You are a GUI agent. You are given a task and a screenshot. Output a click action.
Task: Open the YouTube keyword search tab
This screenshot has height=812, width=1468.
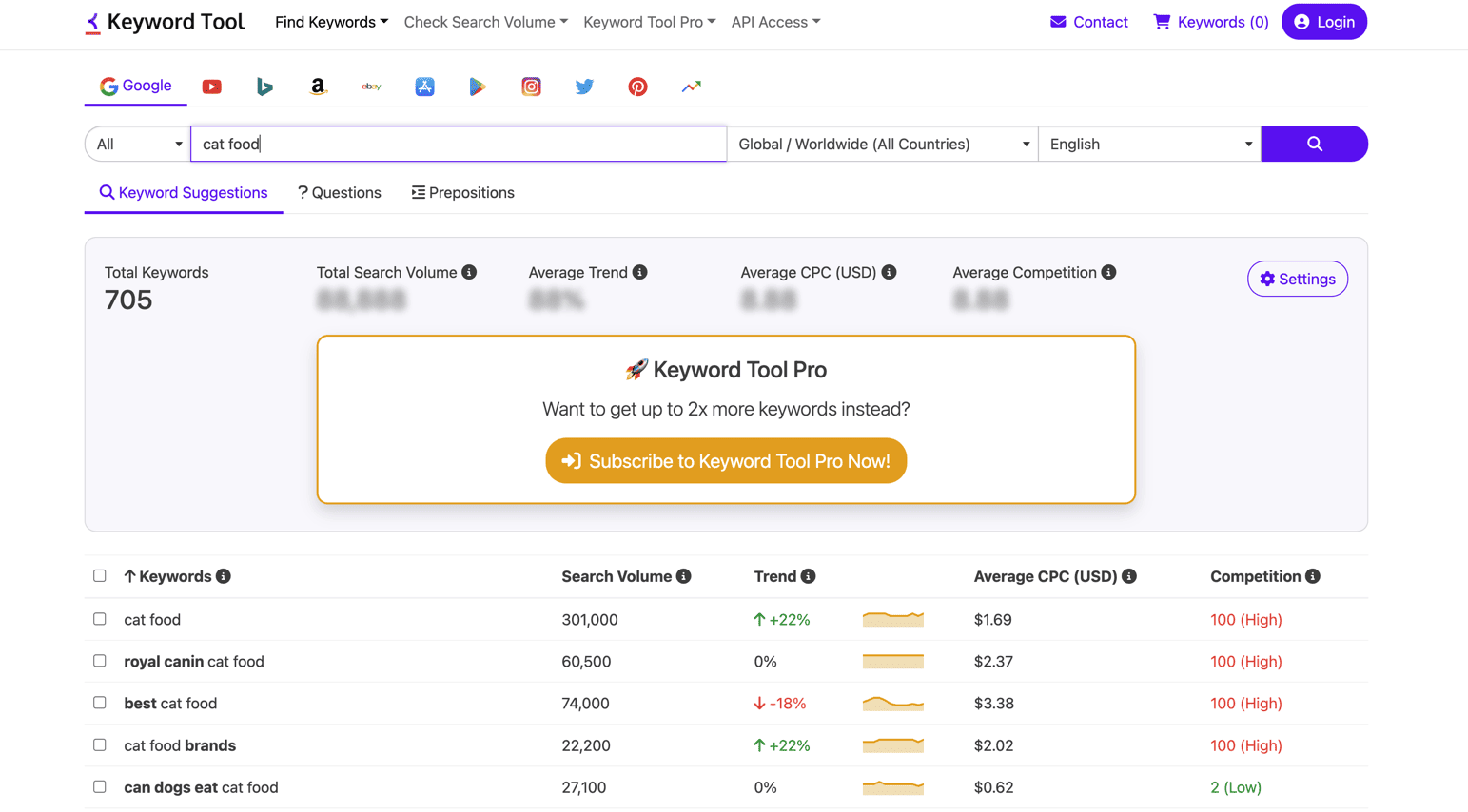(x=211, y=87)
